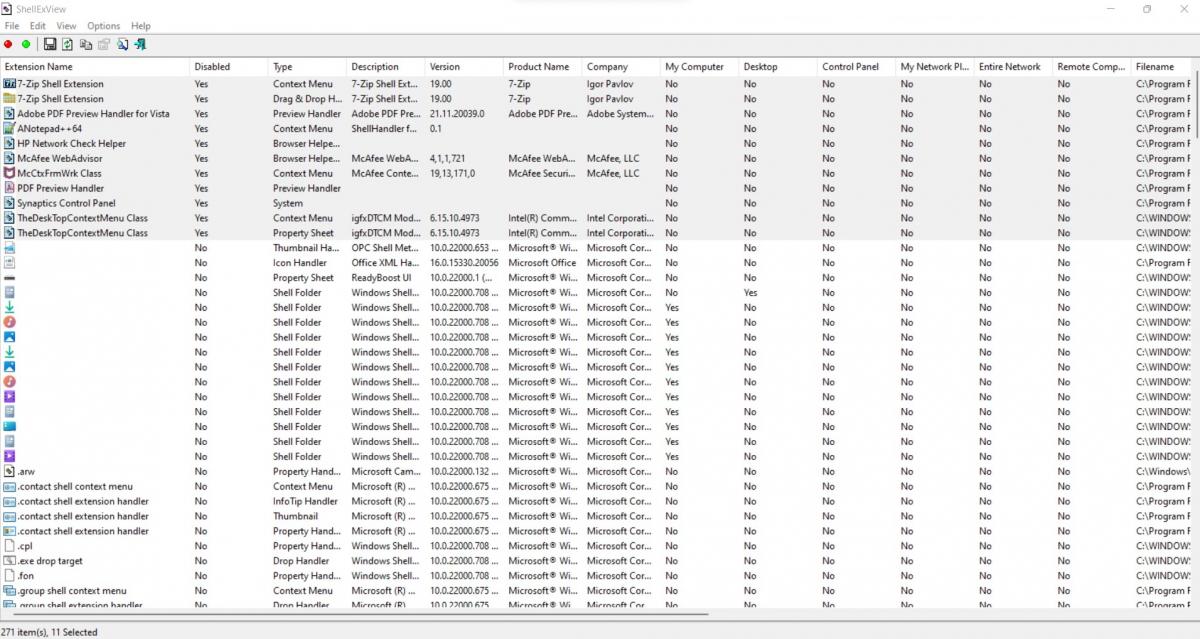Select the .contact shell context menu entry
This screenshot has height=639, width=1200.
click(x=75, y=486)
